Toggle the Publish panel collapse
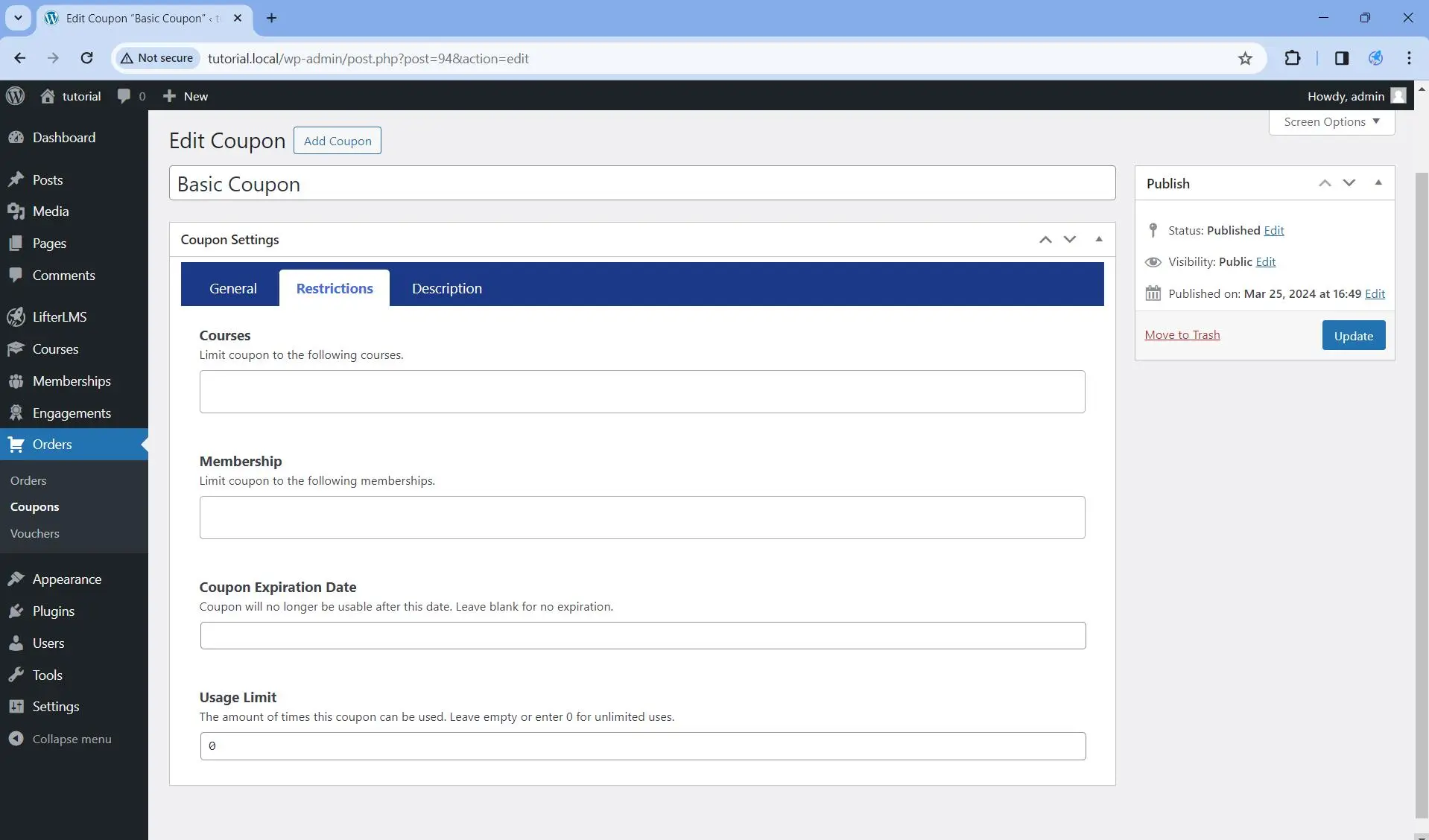Screen dimensions: 1429x840 point(1378,183)
